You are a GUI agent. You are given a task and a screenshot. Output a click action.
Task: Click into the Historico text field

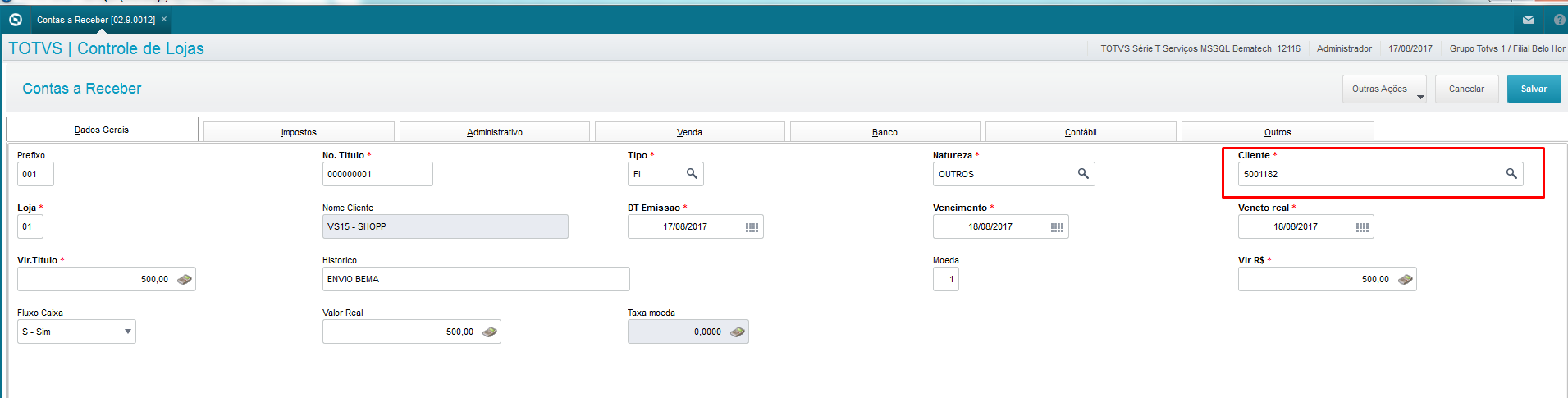click(x=476, y=280)
